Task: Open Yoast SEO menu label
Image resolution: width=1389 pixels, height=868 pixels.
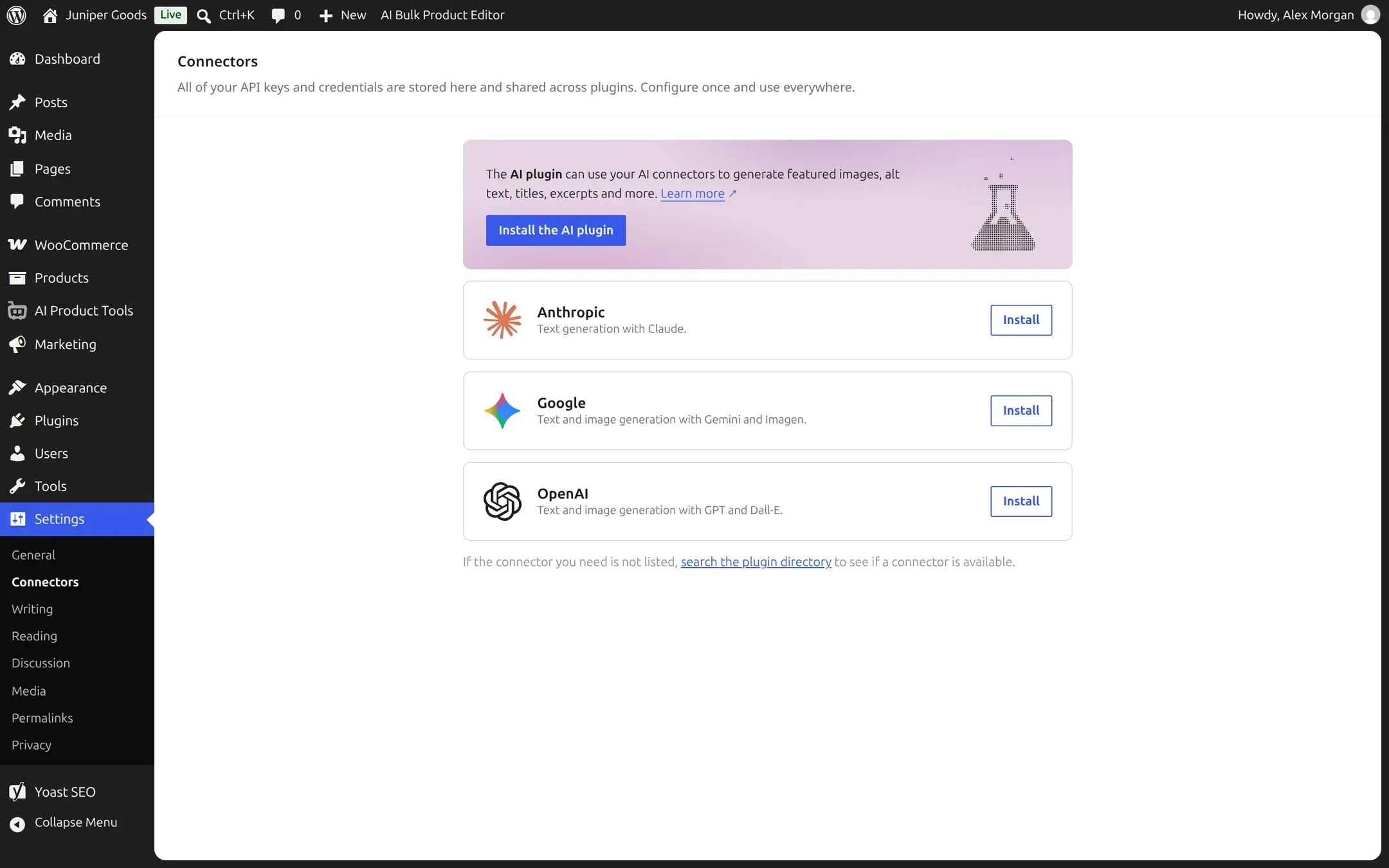Action: 65,791
